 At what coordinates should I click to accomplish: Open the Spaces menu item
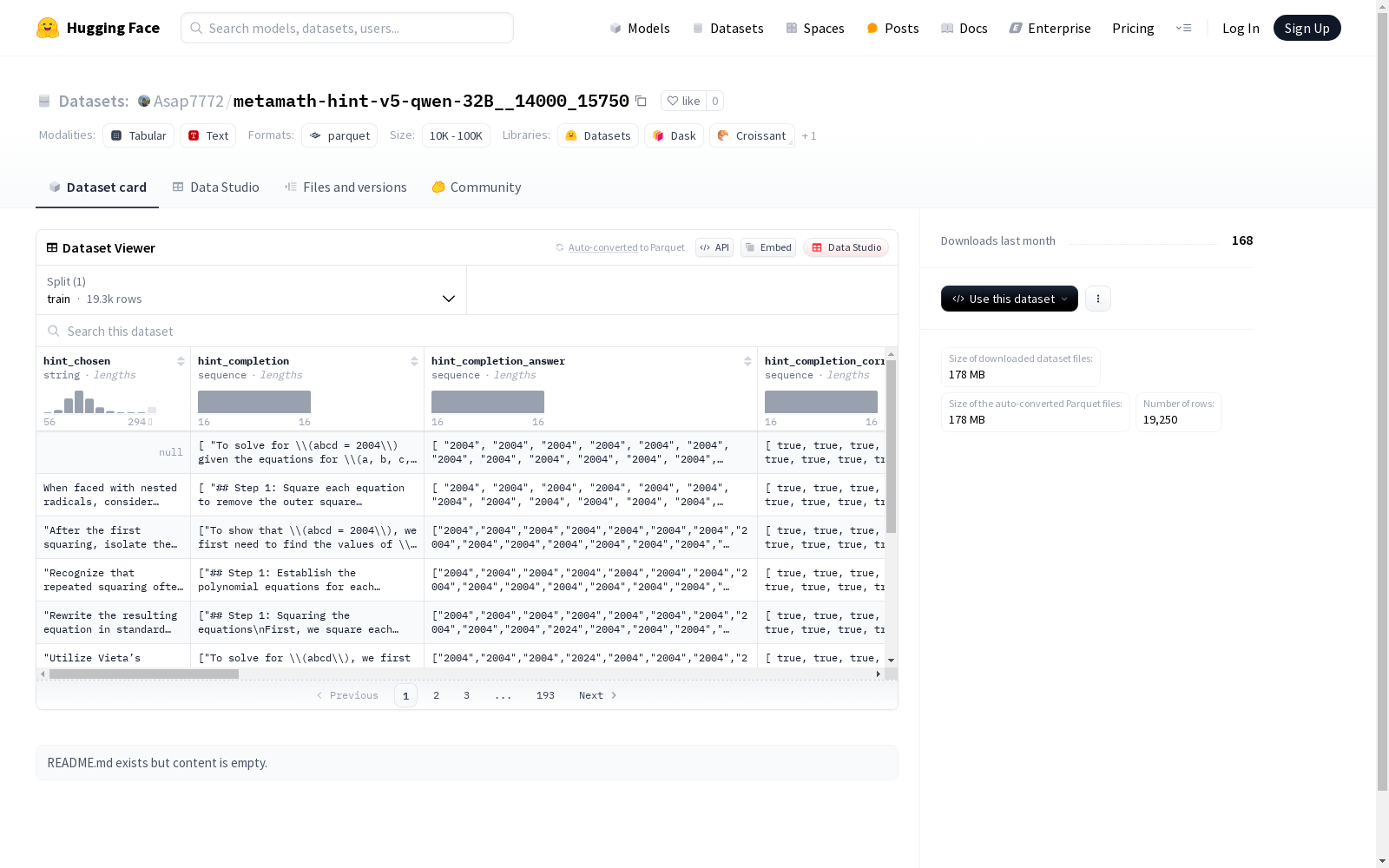tap(815, 28)
